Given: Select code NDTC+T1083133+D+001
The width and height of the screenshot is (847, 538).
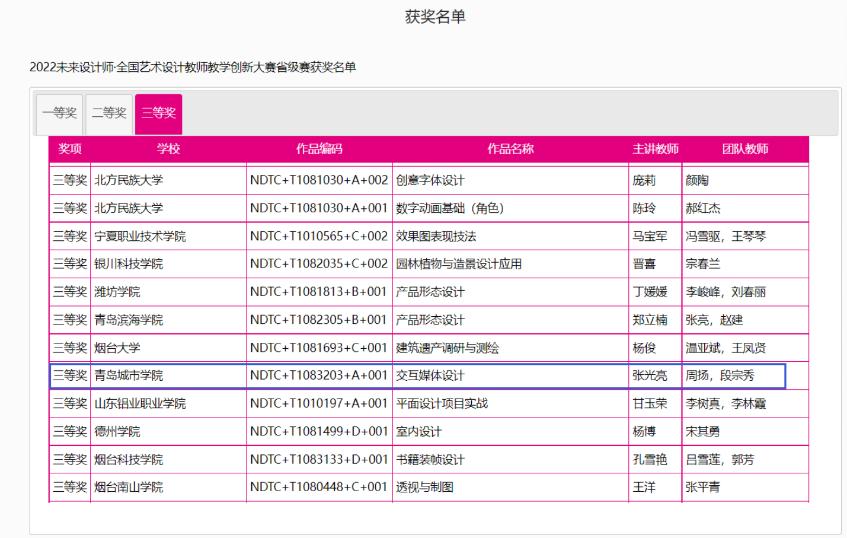Looking at the screenshot, I should pos(319,460).
